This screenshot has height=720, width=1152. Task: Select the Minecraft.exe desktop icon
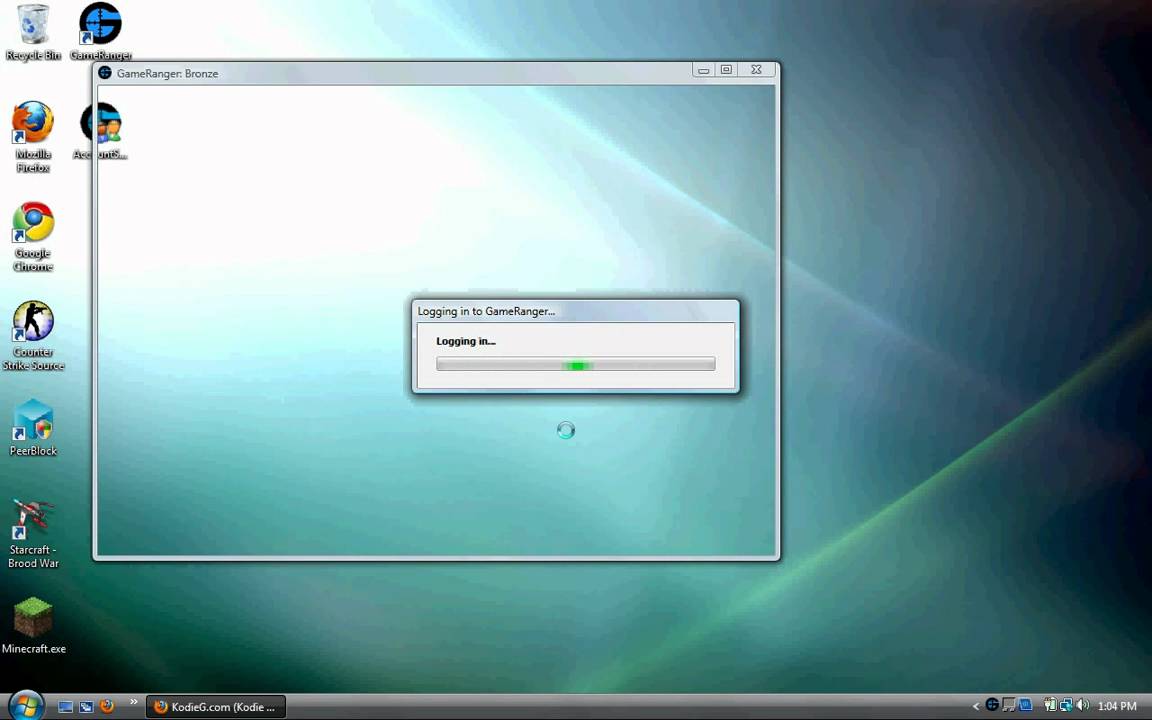[x=34, y=625]
